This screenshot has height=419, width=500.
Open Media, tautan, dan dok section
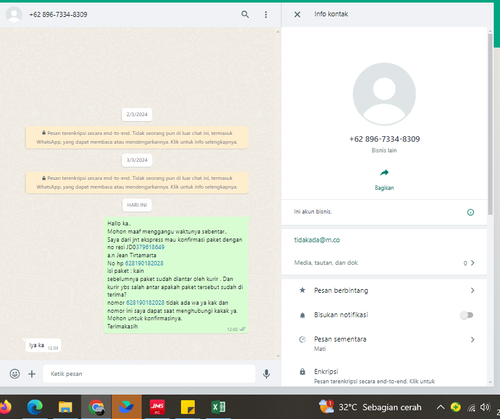pos(384,263)
